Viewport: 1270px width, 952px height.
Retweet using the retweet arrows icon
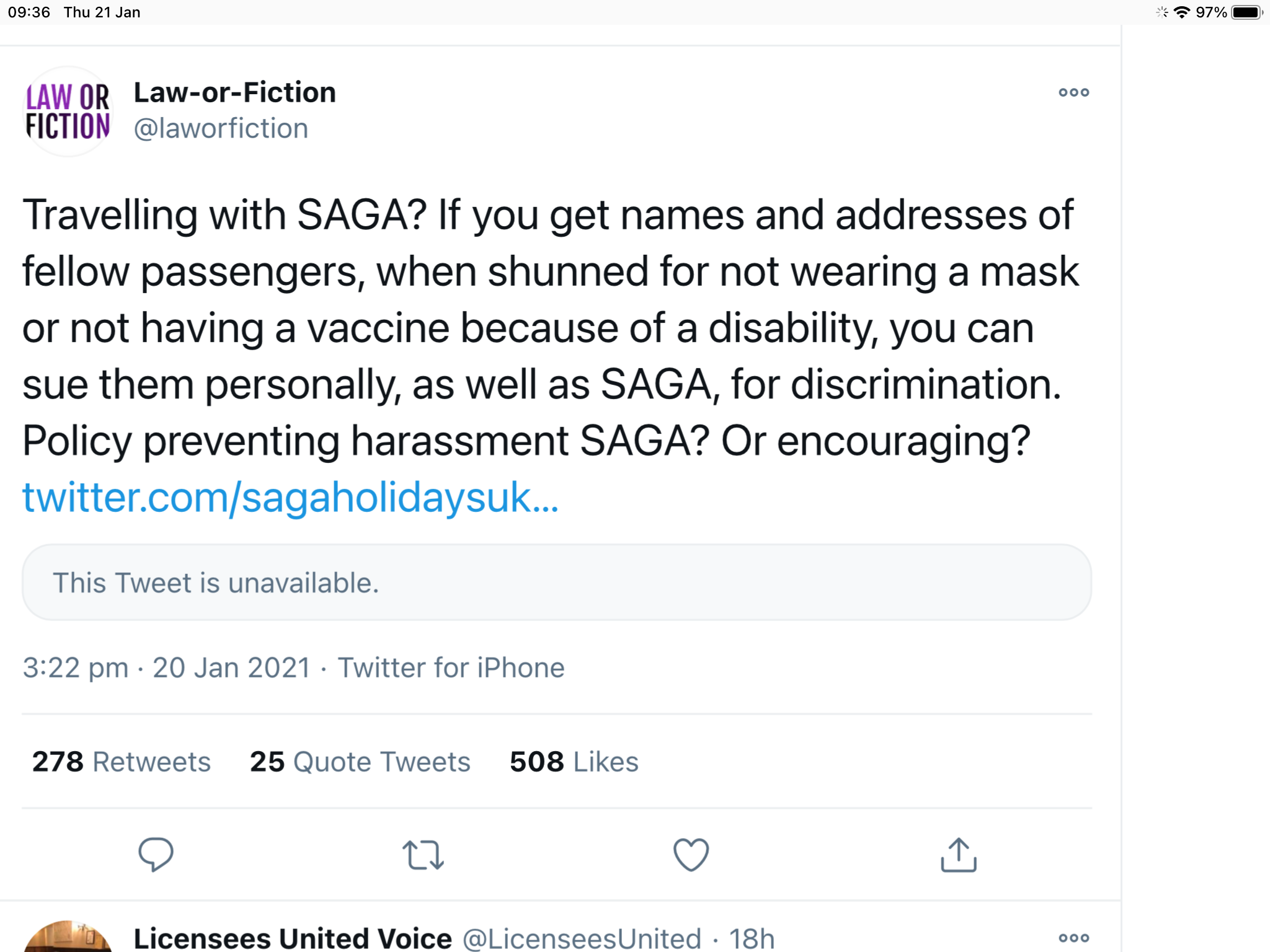click(x=423, y=855)
